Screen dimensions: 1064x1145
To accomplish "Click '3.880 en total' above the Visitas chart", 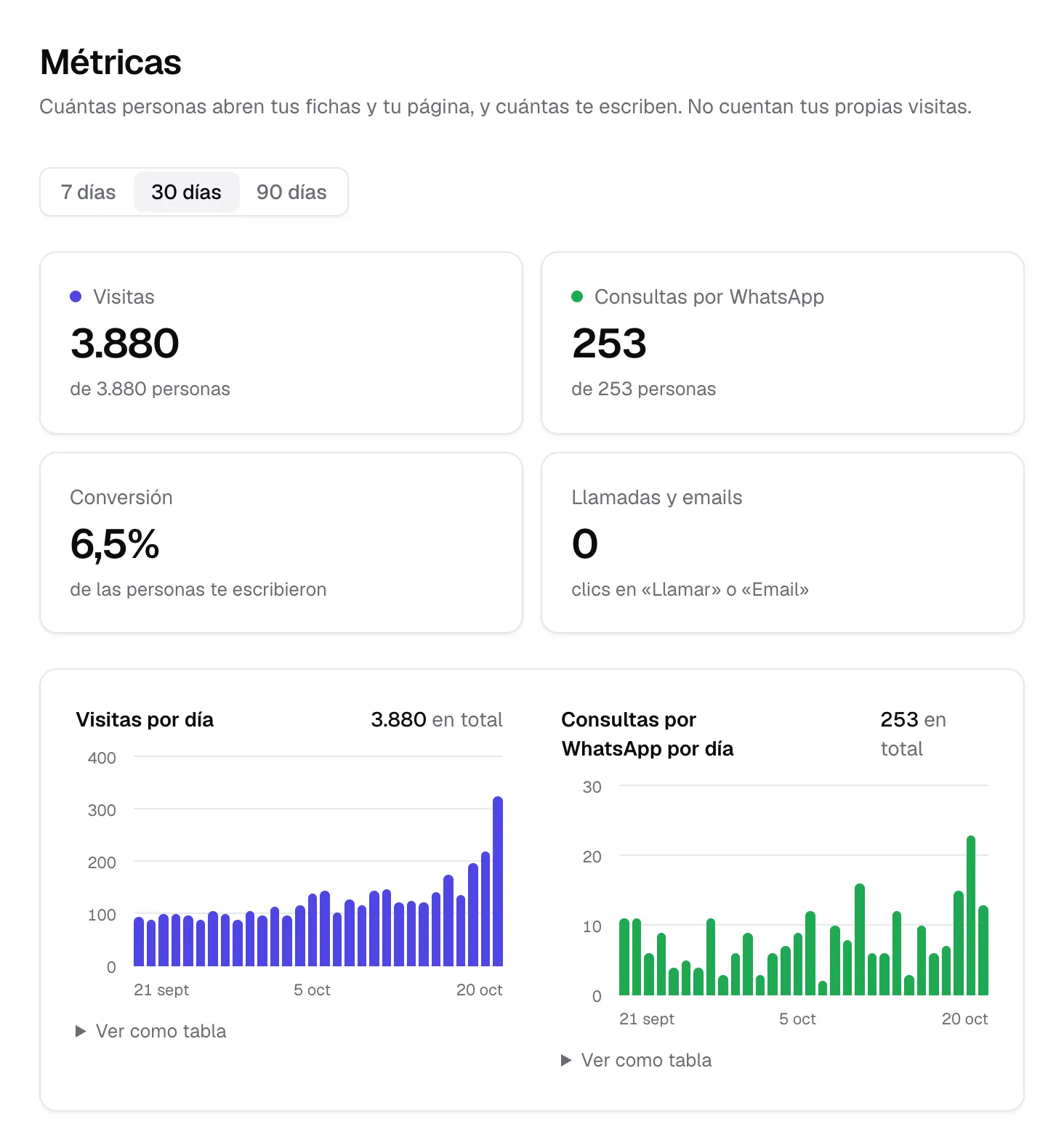I will 436,719.
